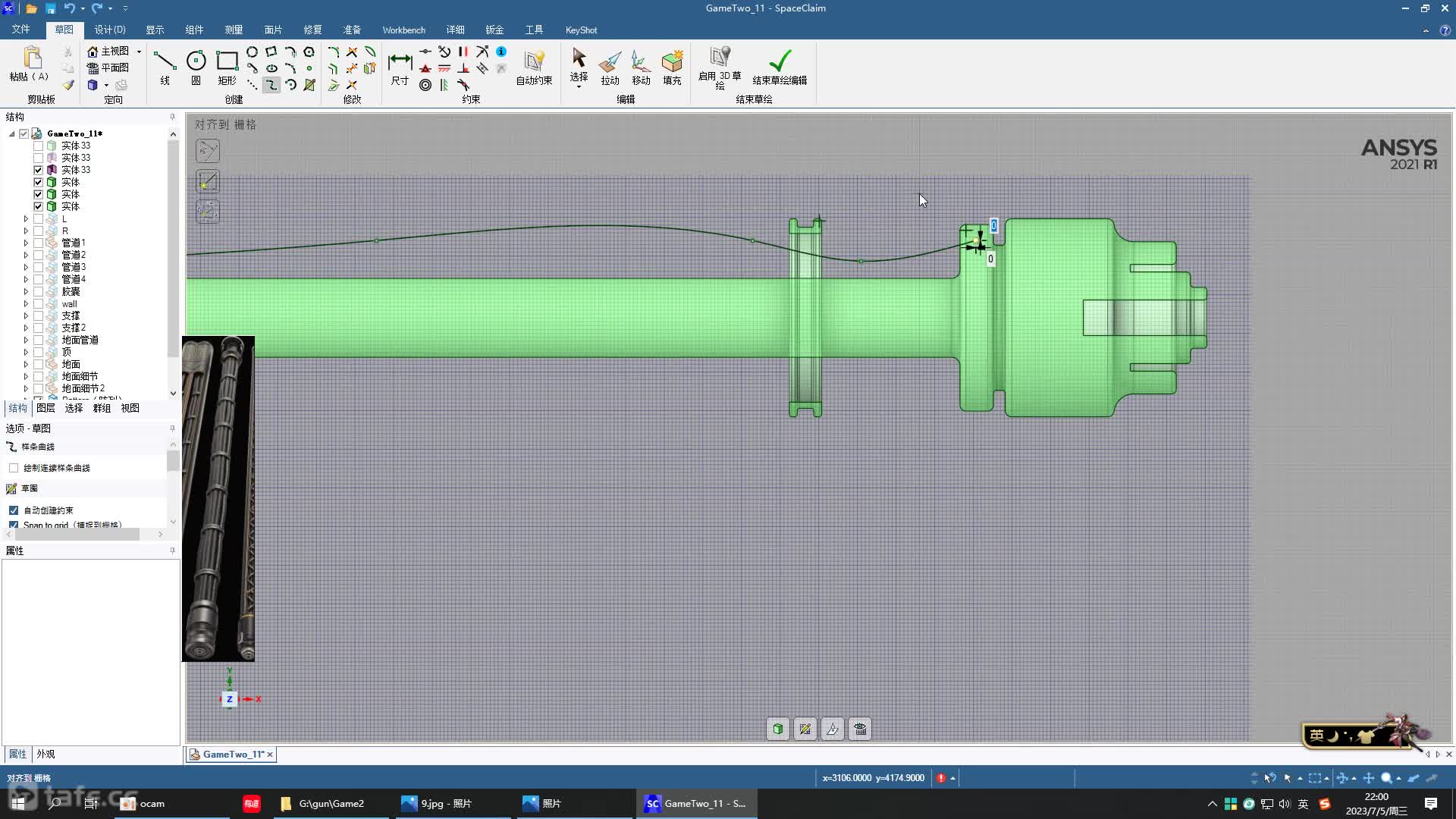The height and width of the screenshot is (819, 1456).
Task: Switch to the 图层 panel tab
Action: point(45,408)
